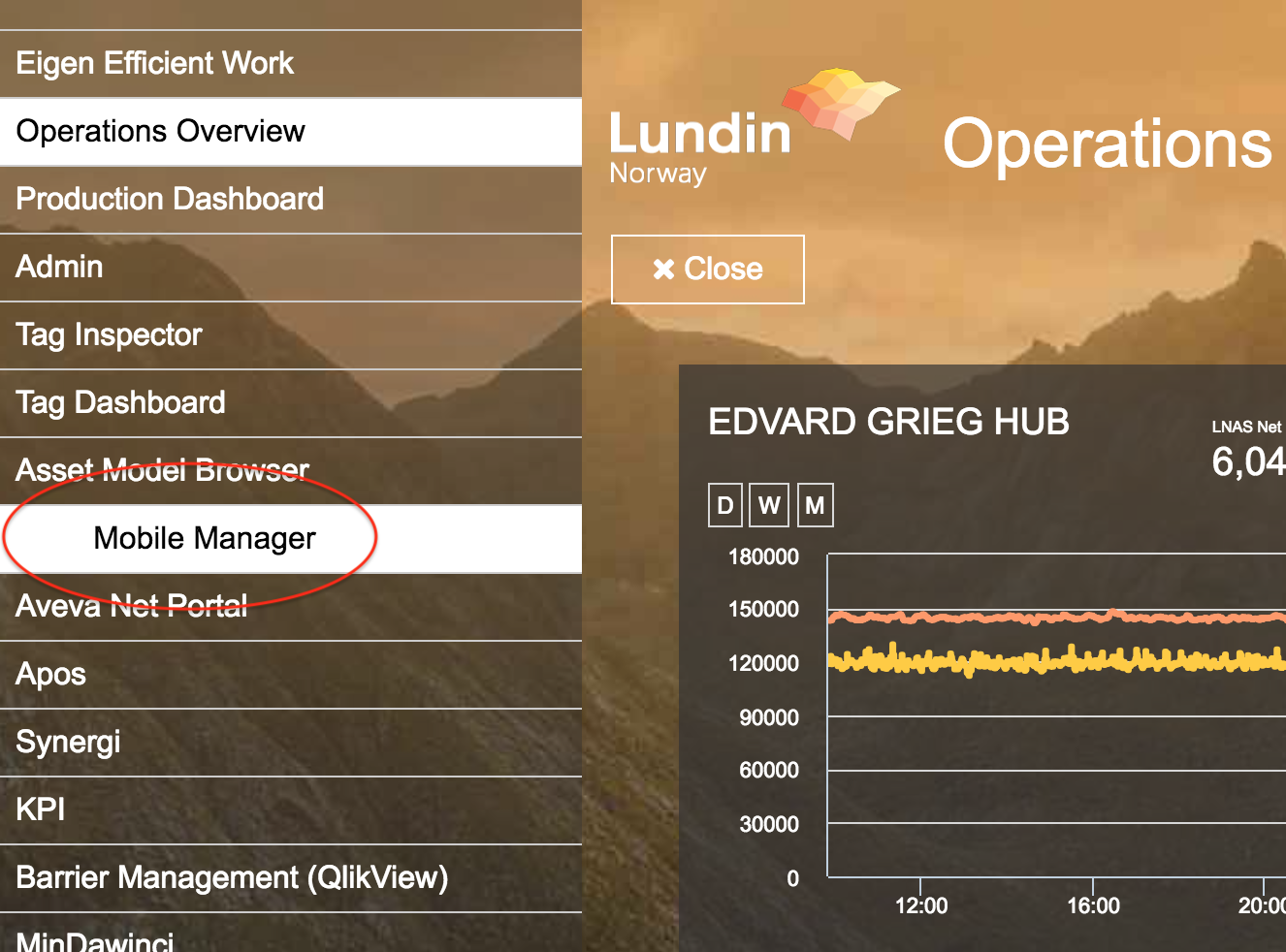Open Asset Model Browser

(x=291, y=471)
